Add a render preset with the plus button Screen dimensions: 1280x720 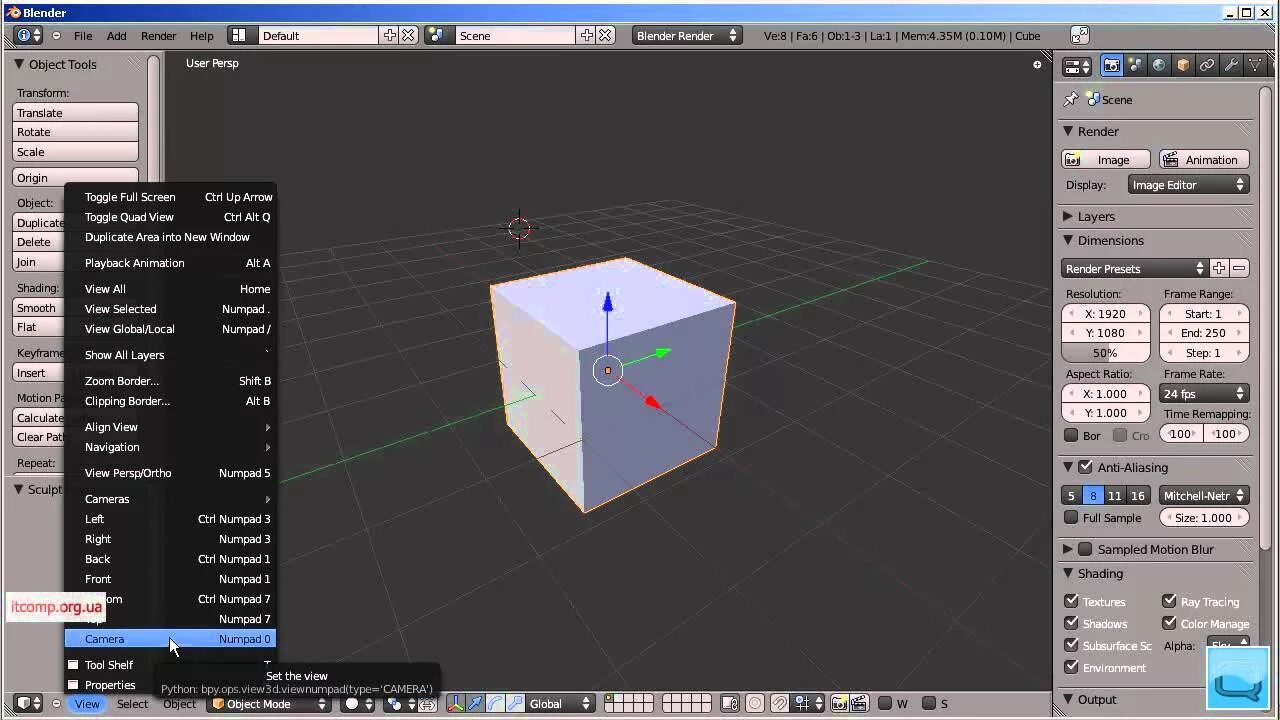1219,268
